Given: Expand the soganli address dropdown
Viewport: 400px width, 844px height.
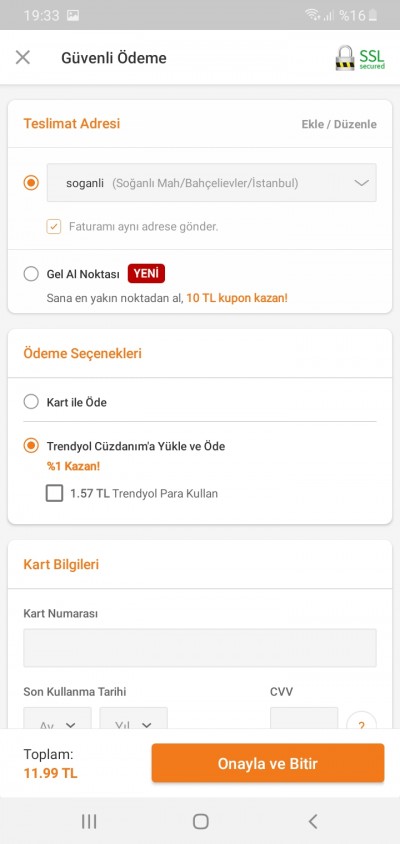Looking at the screenshot, I should [x=212, y=183].
